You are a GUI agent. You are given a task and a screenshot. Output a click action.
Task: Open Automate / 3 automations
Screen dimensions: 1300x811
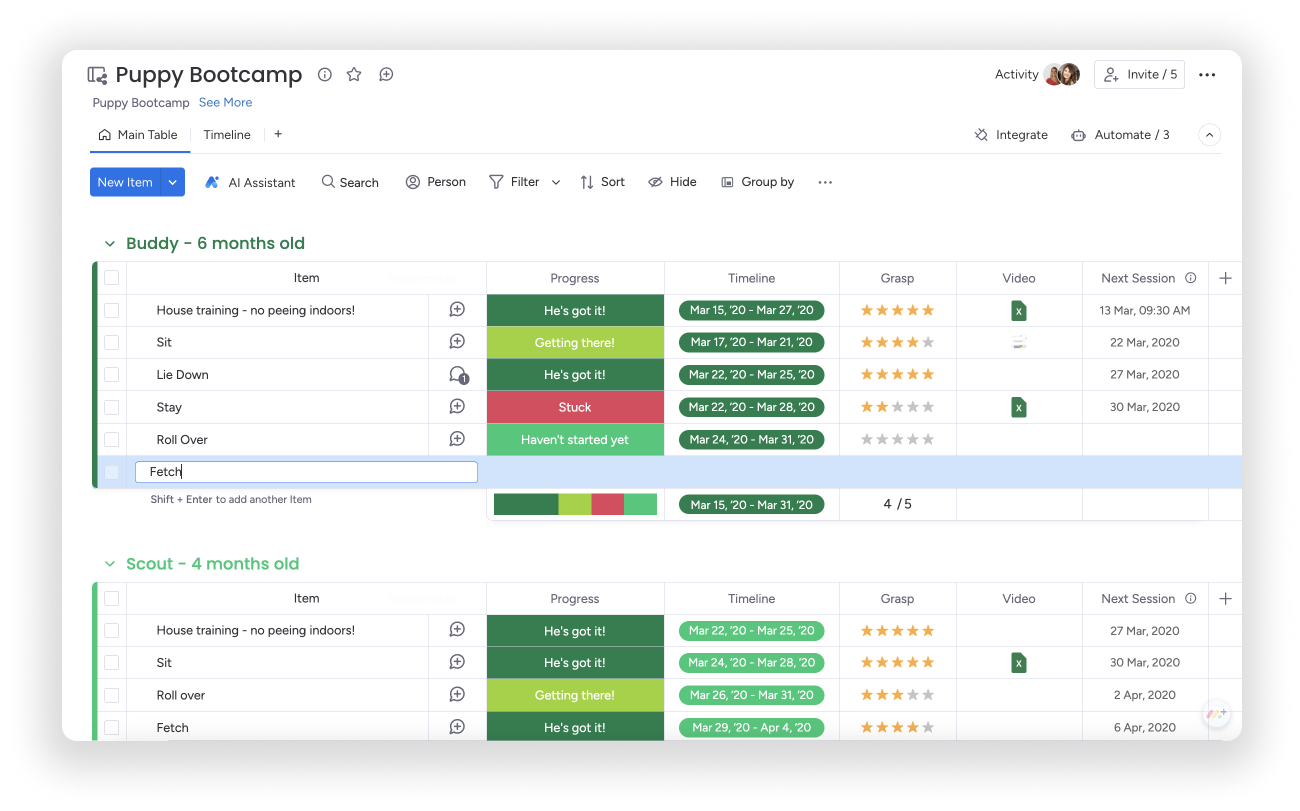click(x=1120, y=135)
